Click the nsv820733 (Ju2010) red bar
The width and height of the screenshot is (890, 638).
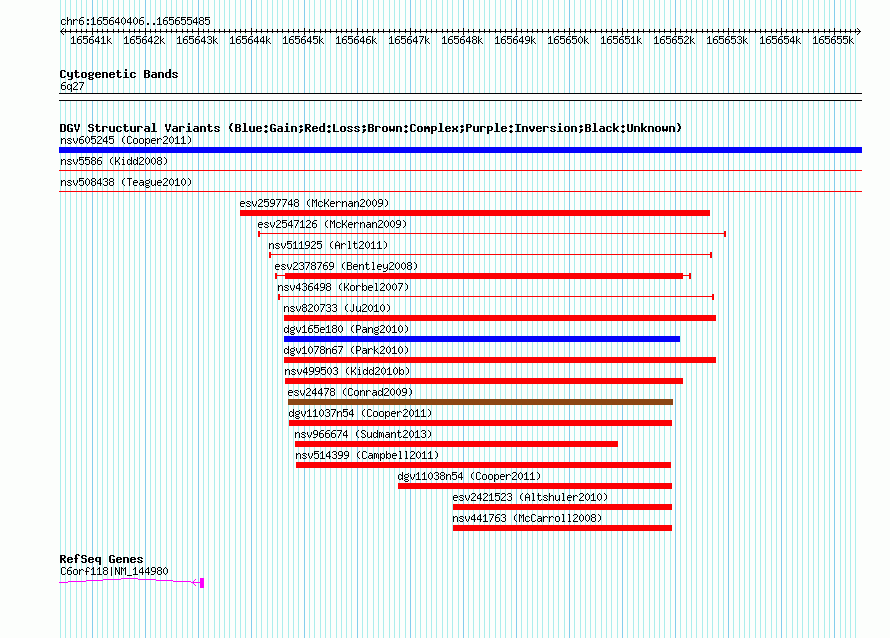499,318
